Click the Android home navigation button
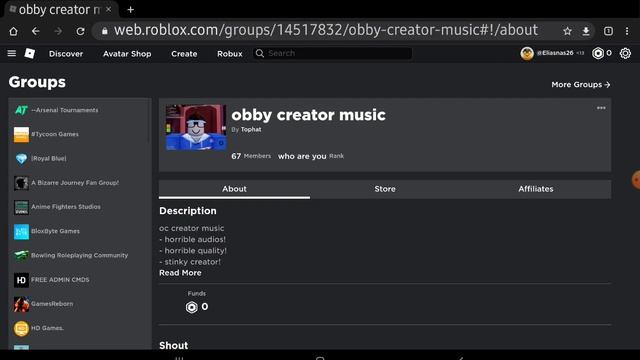Screen dimensions: 640x360 320,358
